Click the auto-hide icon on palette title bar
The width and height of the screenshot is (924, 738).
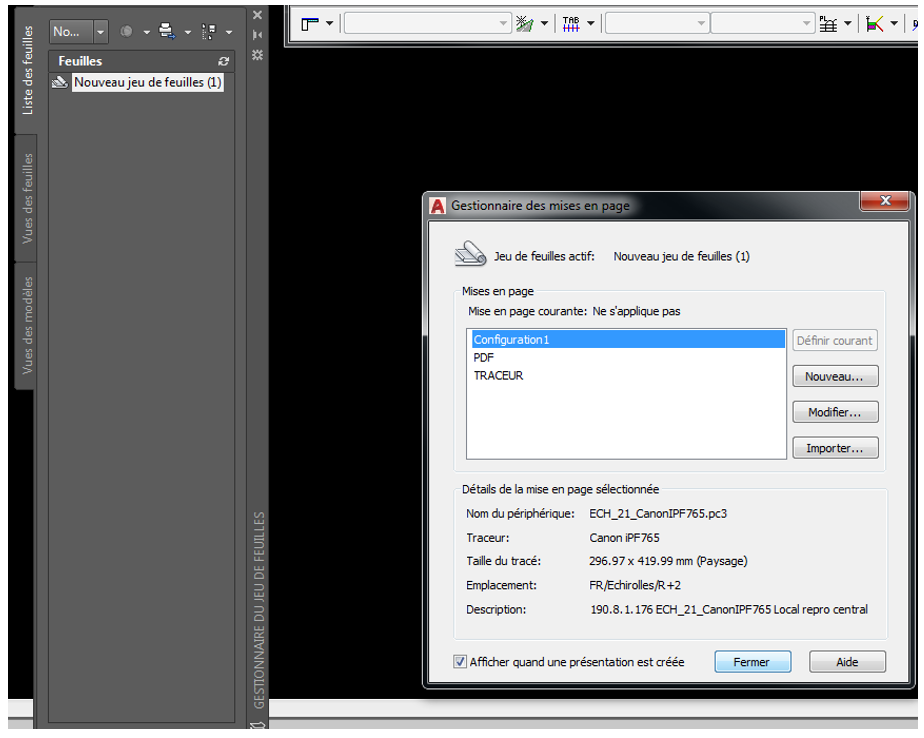pyautogui.click(x=258, y=35)
